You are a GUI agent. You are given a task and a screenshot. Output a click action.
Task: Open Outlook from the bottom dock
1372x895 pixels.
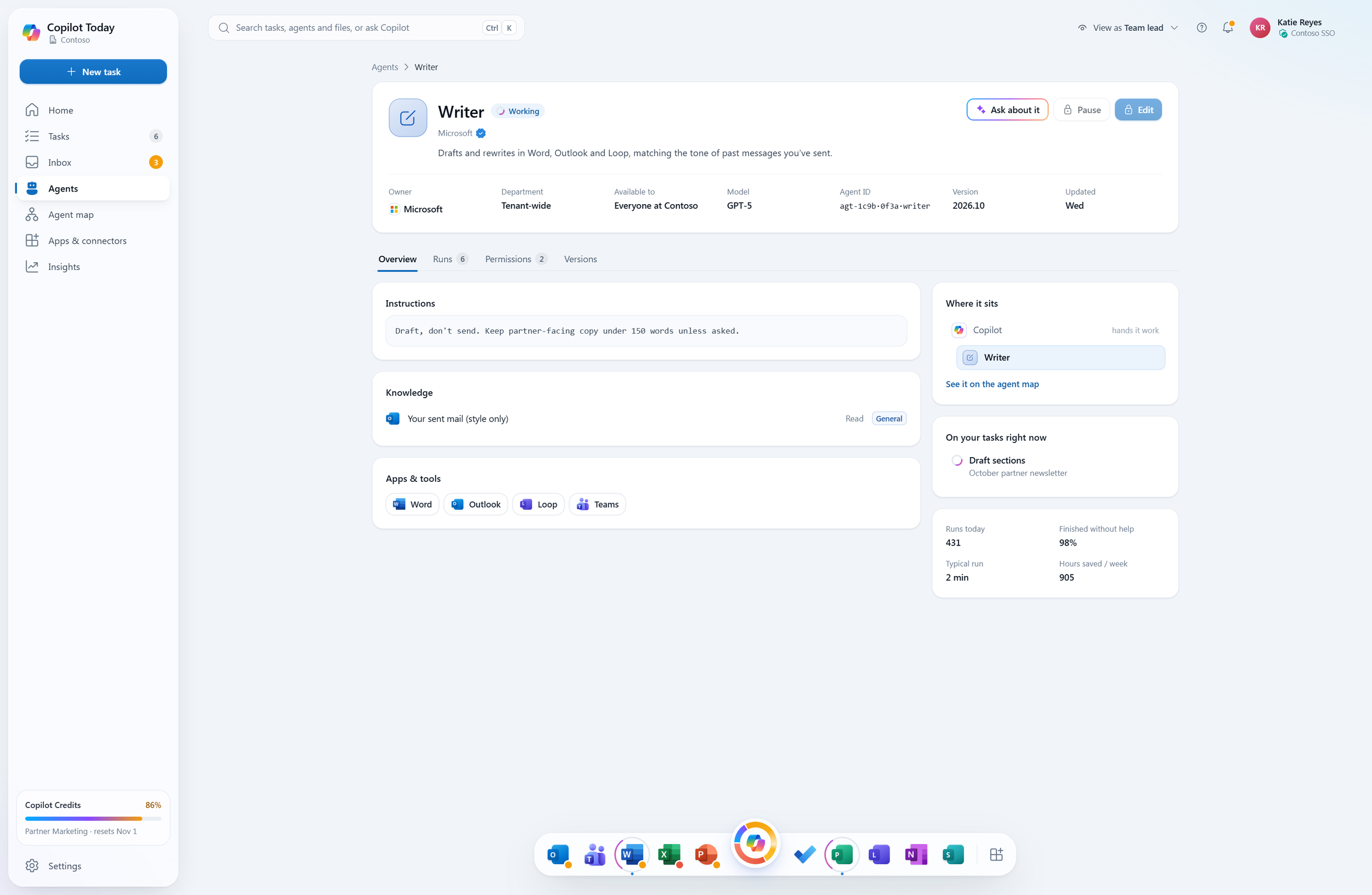click(x=558, y=854)
